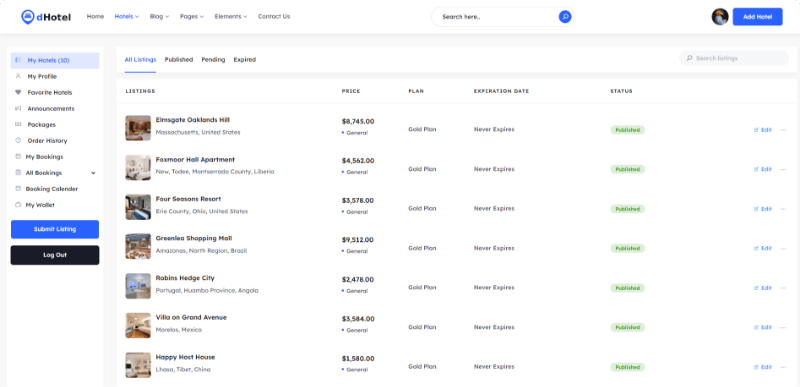This screenshot has width=800, height=387.
Task: Switch to the Expired tab
Action: (245, 60)
